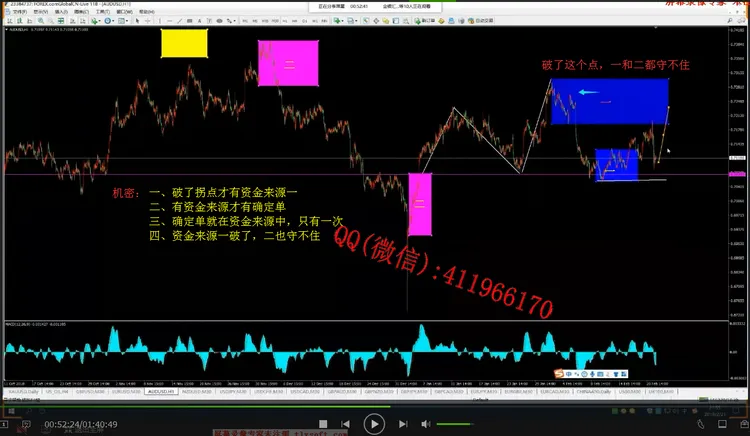Viewport: 750px width, 436px height.
Task: Toggle chart auto scroll
Action: (72, 21)
